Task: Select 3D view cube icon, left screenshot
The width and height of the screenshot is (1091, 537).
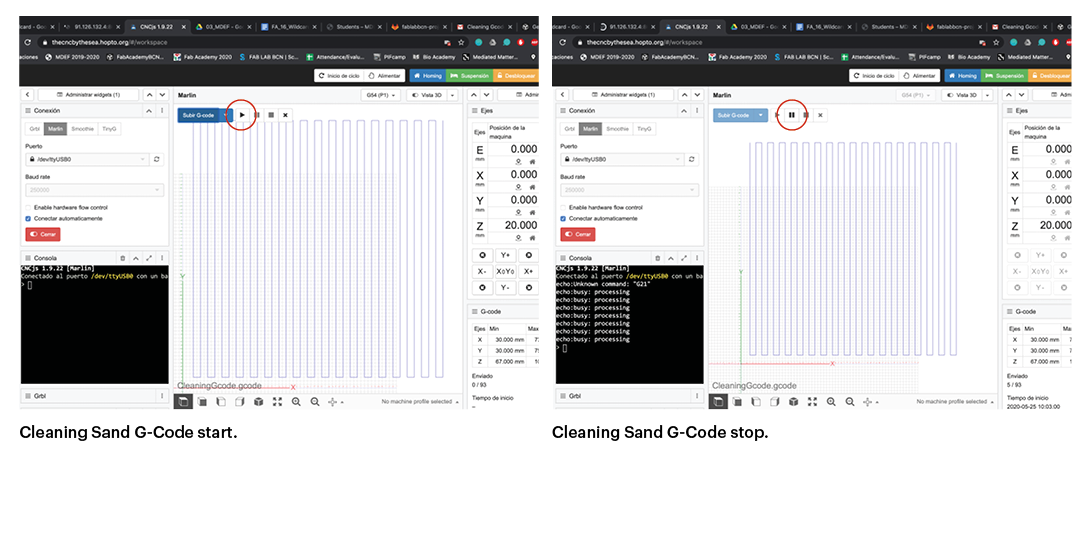Action: pyautogui.click(x=182, y=401)
